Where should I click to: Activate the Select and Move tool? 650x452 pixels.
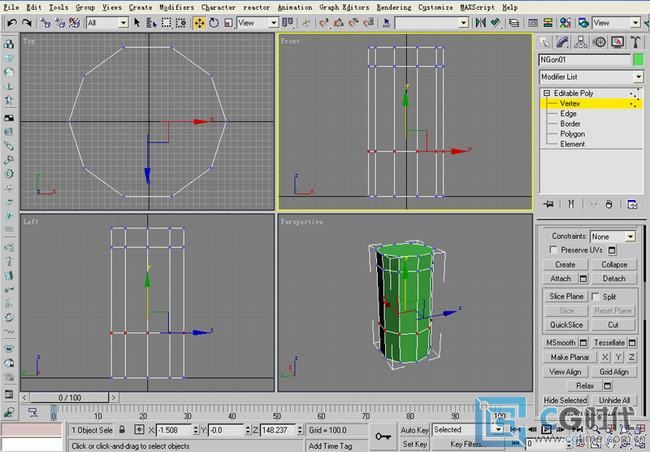(x=199, y=23)
